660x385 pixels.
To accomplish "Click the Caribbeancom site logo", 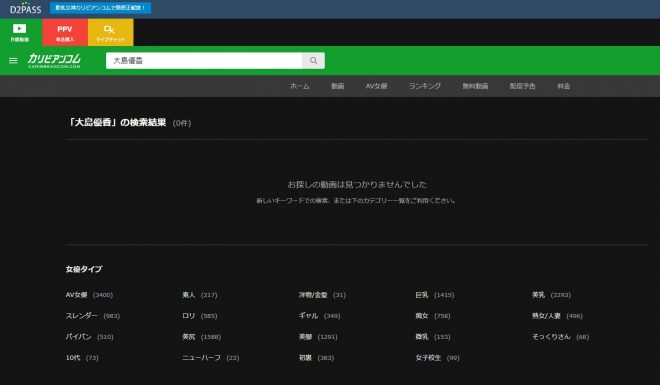I will 54,61.
